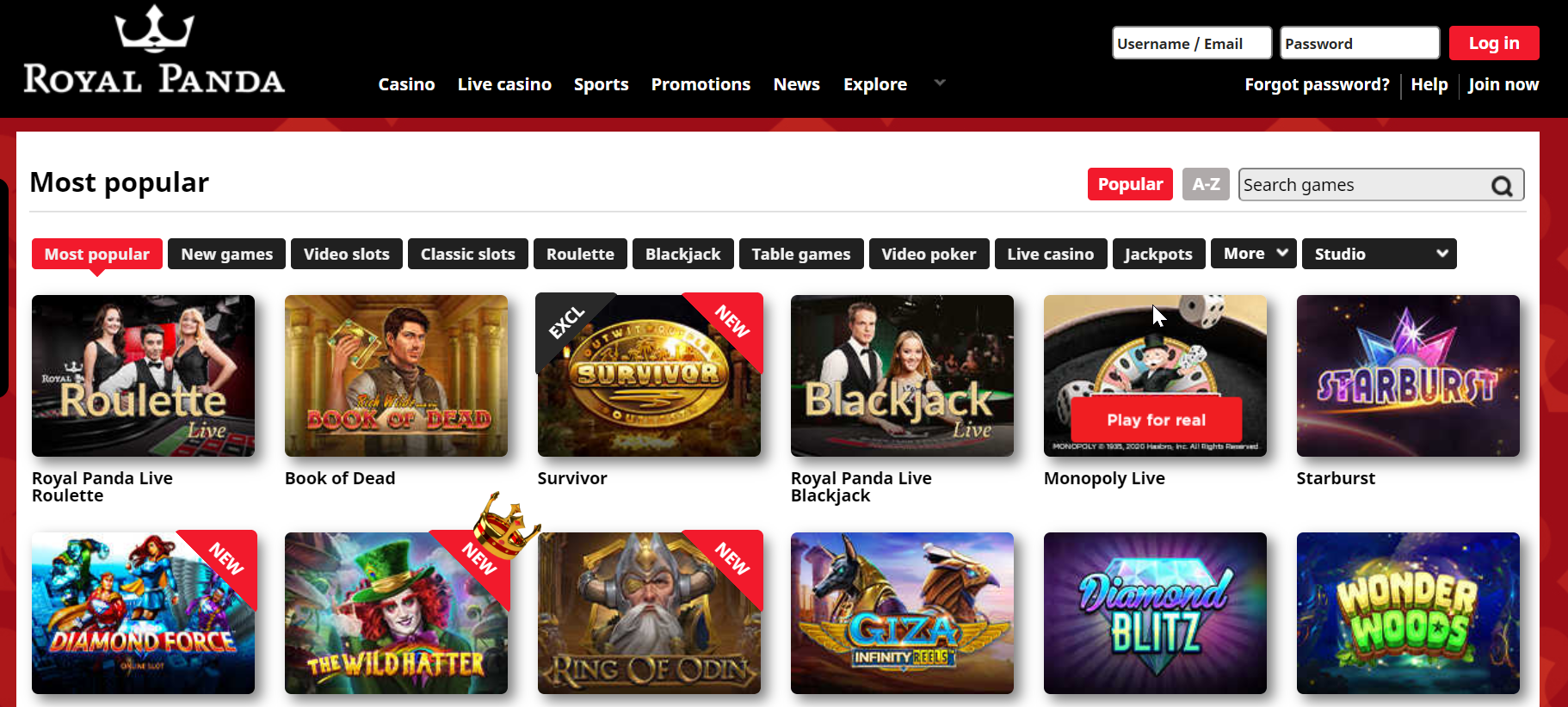Launch the Survivor game tile
The image size is (1568, 707).
click(649, 376)
